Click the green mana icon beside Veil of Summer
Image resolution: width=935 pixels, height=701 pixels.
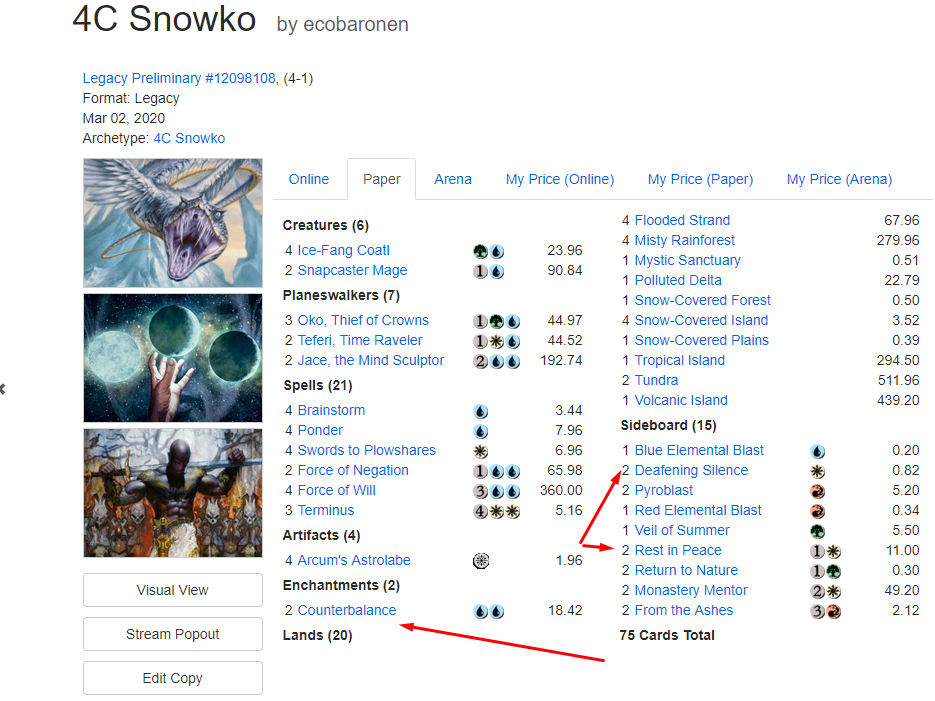click(x=818, y=531)
